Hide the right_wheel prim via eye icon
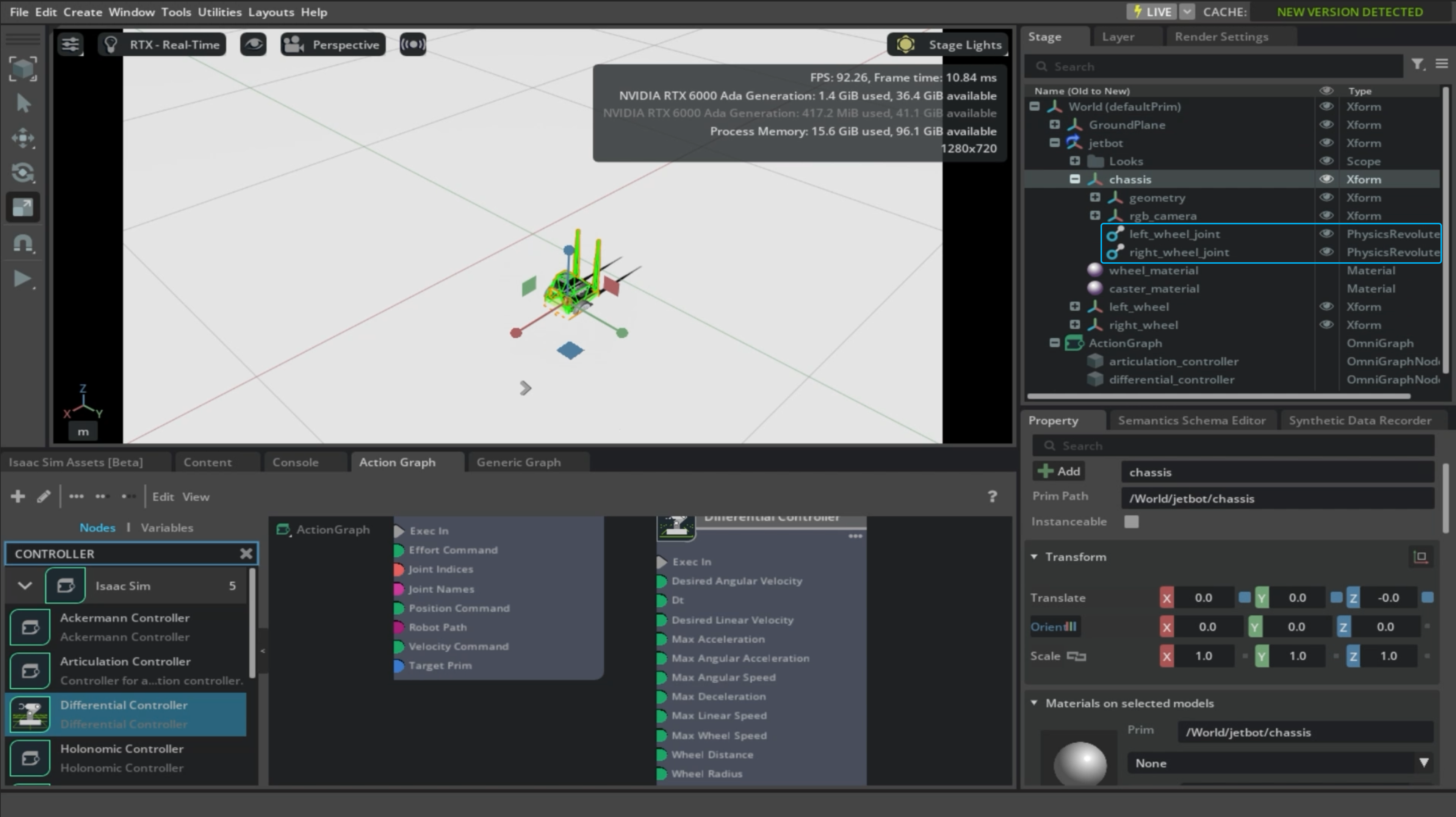 [1326, 324]
